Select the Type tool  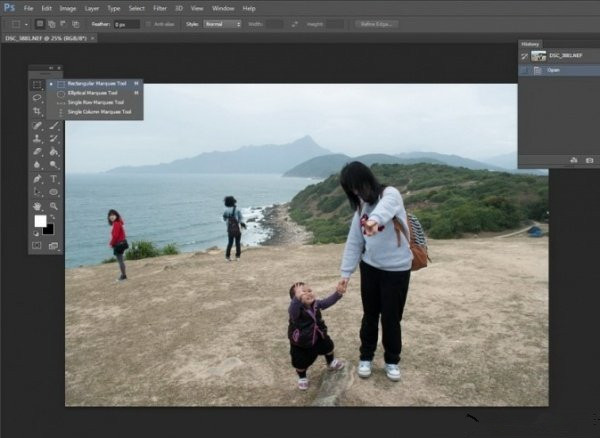[x=54, y=179]
